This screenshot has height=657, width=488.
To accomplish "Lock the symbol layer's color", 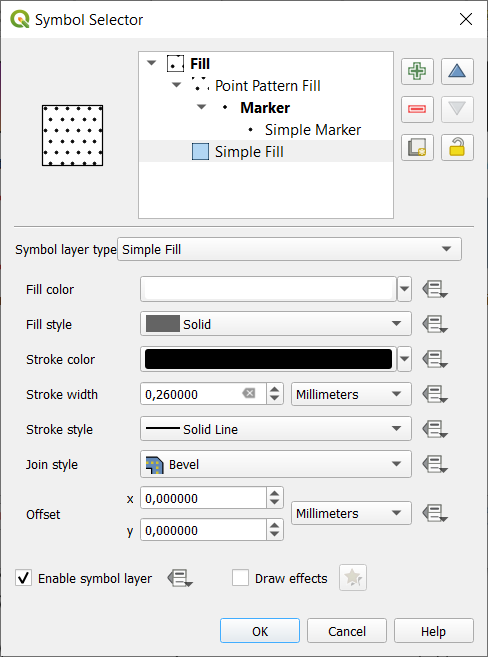I will (x=457, y=147).
